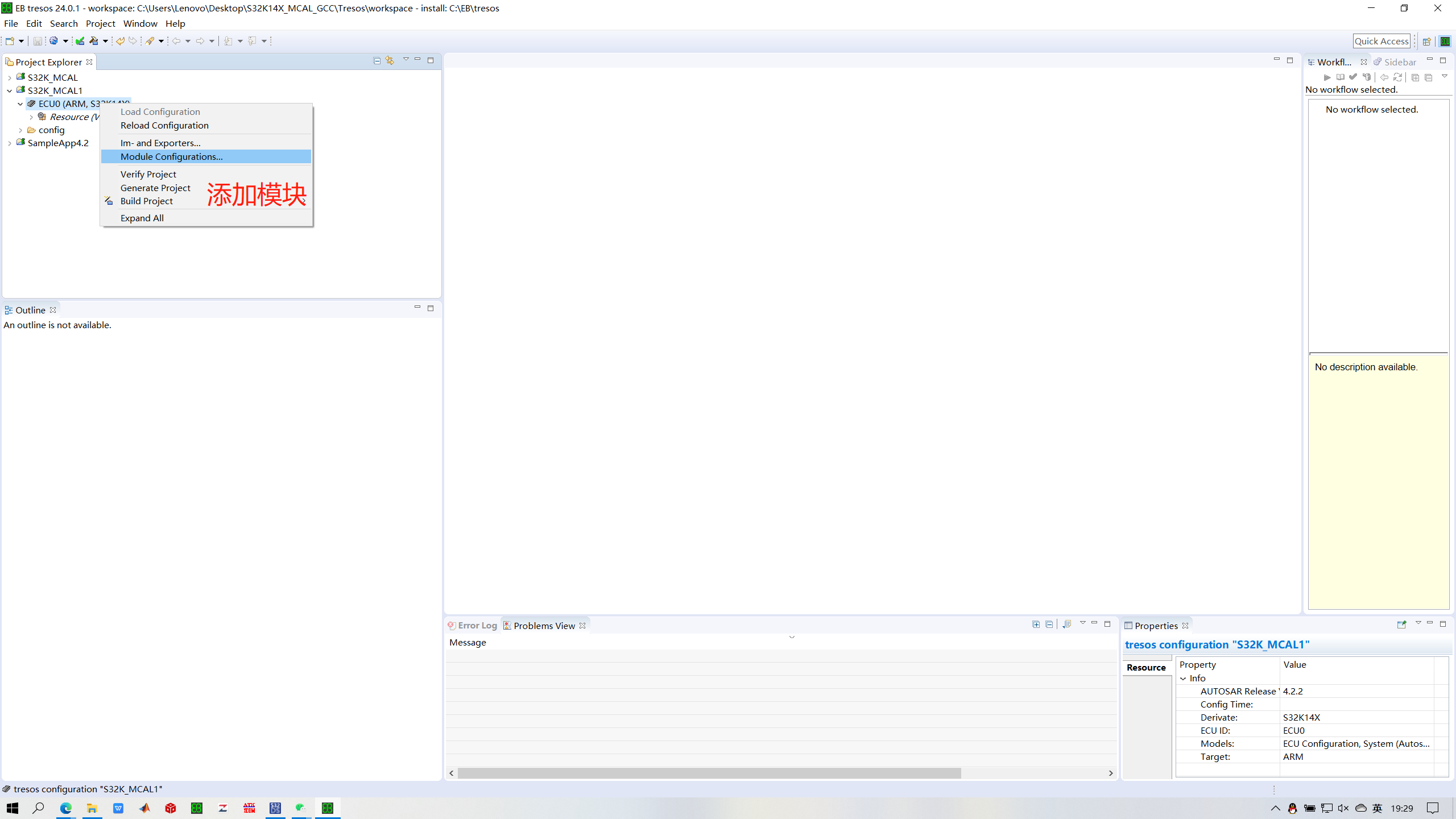
Task: Click the undo arrow toolbar icon
Action: click(x=120, y=41)
